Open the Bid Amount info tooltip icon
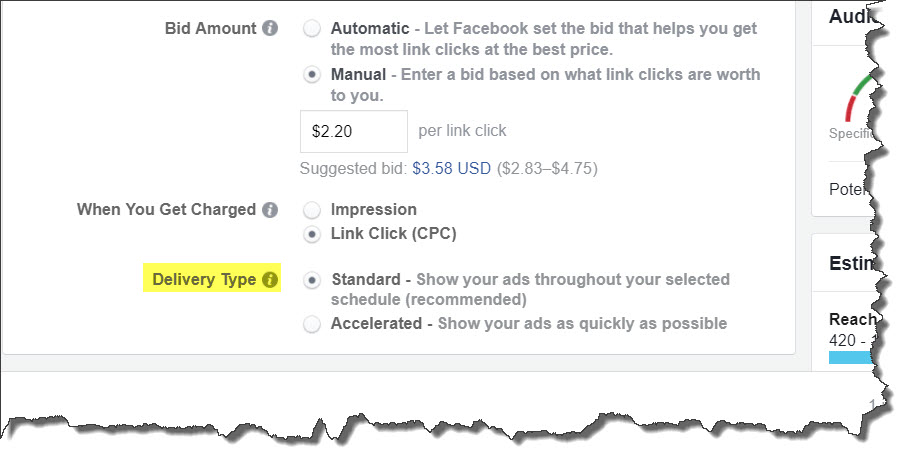909x461 pixels. [x=270, y=28]
